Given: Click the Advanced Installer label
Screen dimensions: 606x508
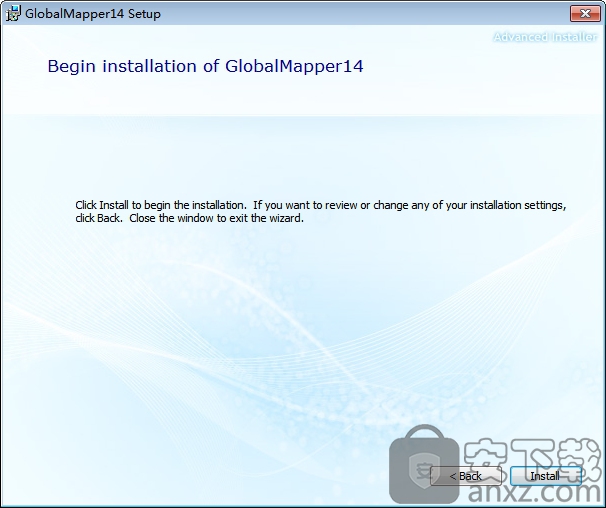Looking at the screenshot, I should click(x=545, y=37).
